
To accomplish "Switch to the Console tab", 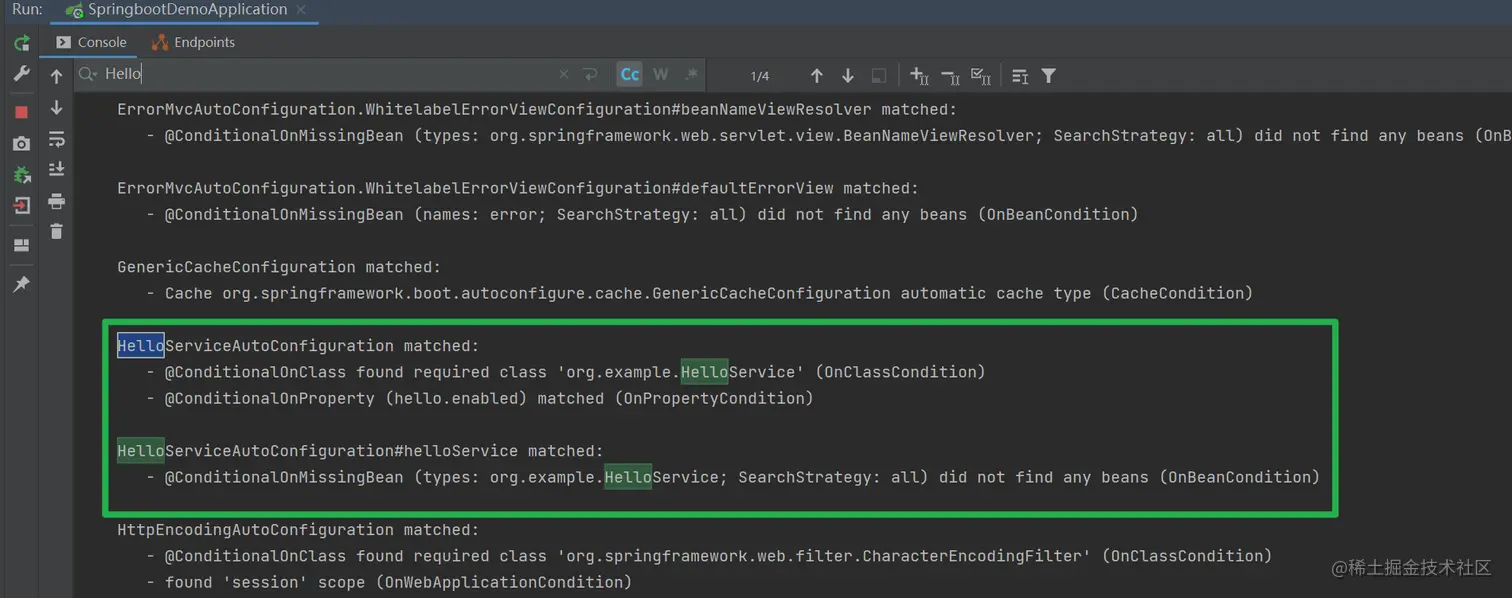I will tap(92, 42).
